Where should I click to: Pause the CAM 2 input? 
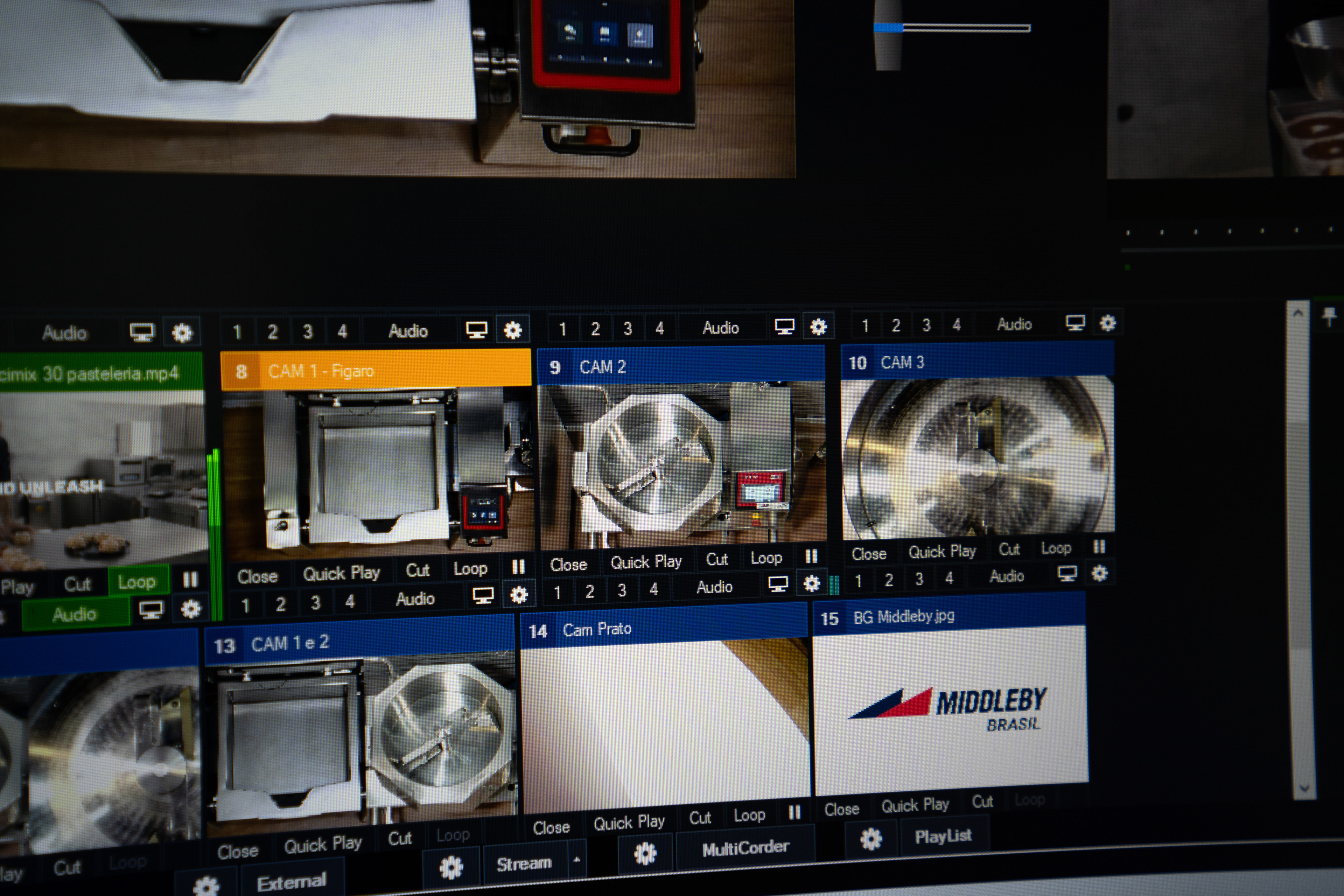click(811, 556)
